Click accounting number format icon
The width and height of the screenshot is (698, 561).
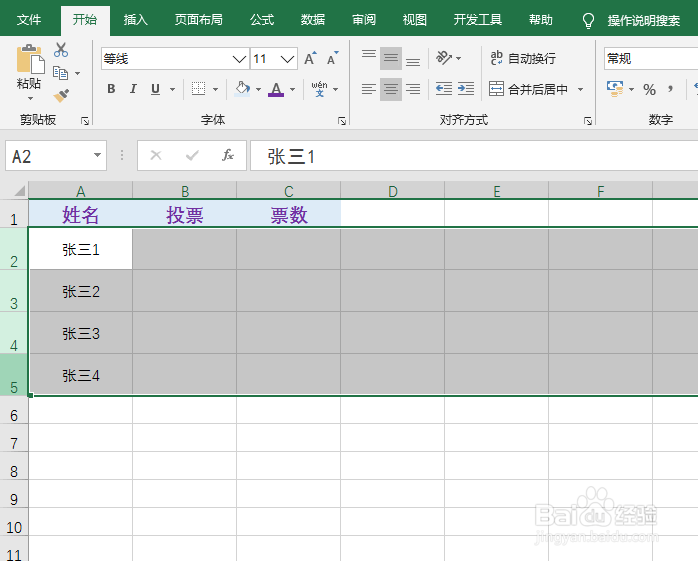tap(615, 89)
